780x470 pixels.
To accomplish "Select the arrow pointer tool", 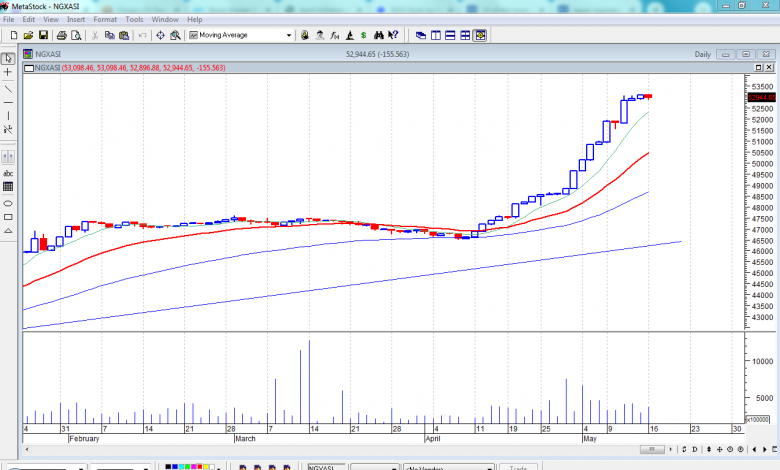I will pos(9,58).
